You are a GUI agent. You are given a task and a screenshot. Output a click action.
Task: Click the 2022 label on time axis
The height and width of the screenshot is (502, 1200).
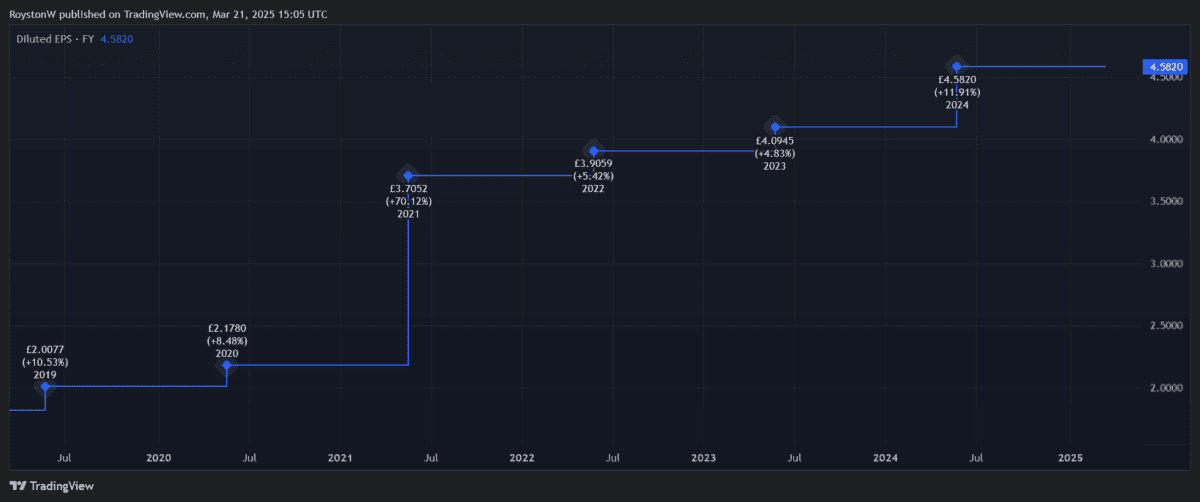522,458
